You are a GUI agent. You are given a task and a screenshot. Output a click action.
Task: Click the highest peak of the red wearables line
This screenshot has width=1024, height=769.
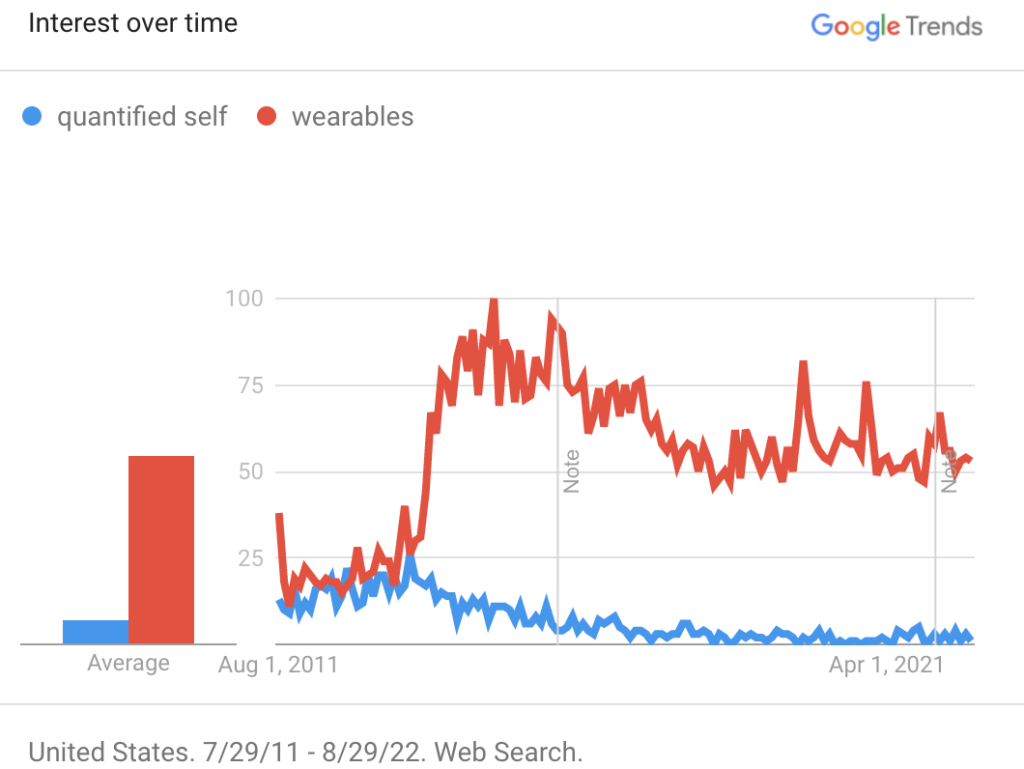(x=493, y=301)
